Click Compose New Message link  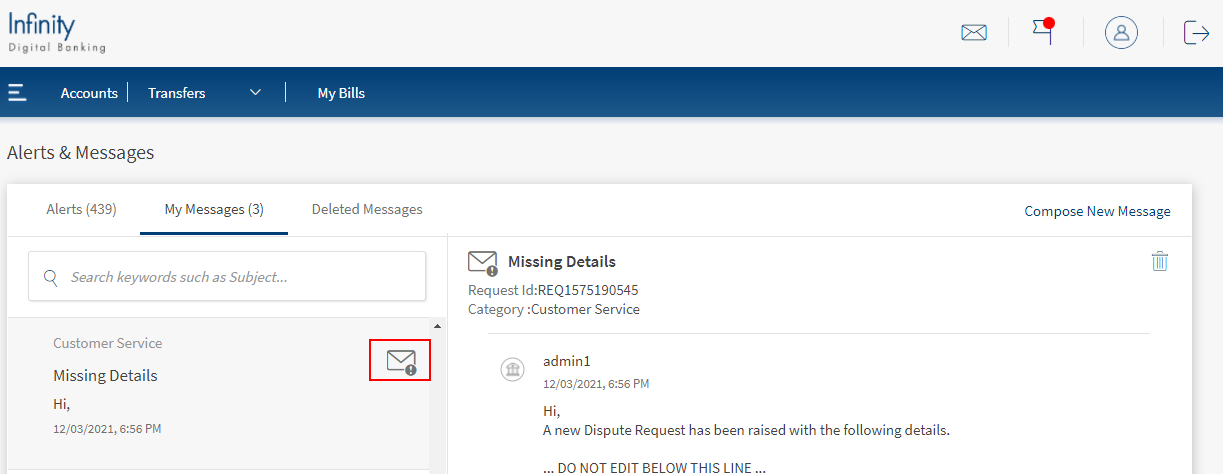[x=1097, y=211]
